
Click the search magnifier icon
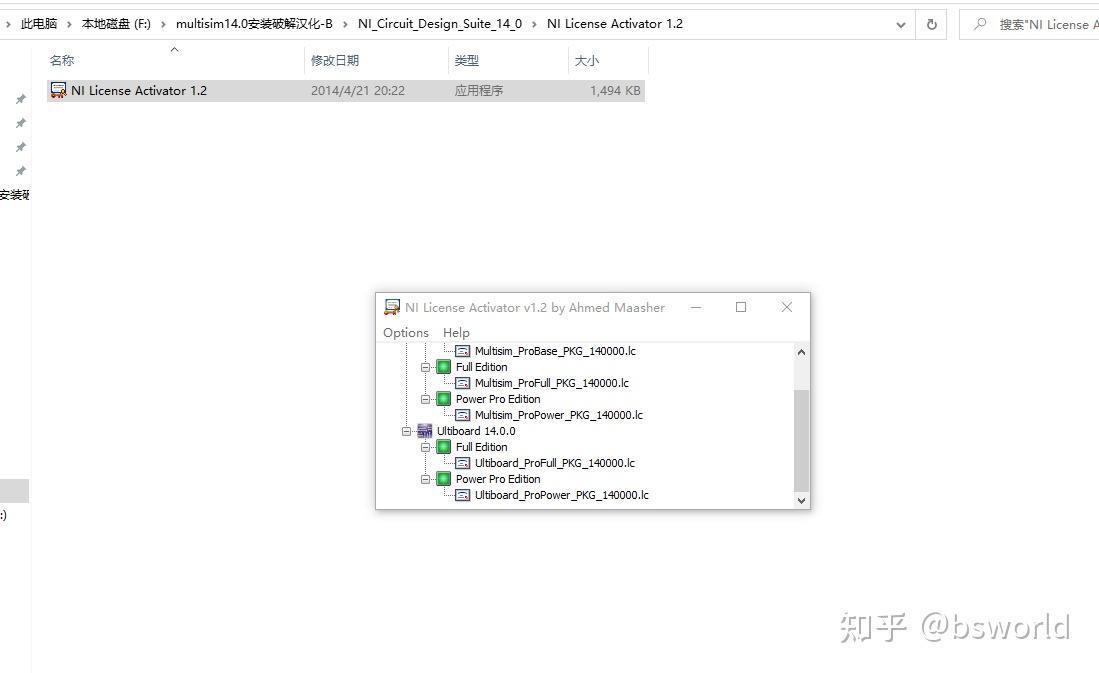981,23
